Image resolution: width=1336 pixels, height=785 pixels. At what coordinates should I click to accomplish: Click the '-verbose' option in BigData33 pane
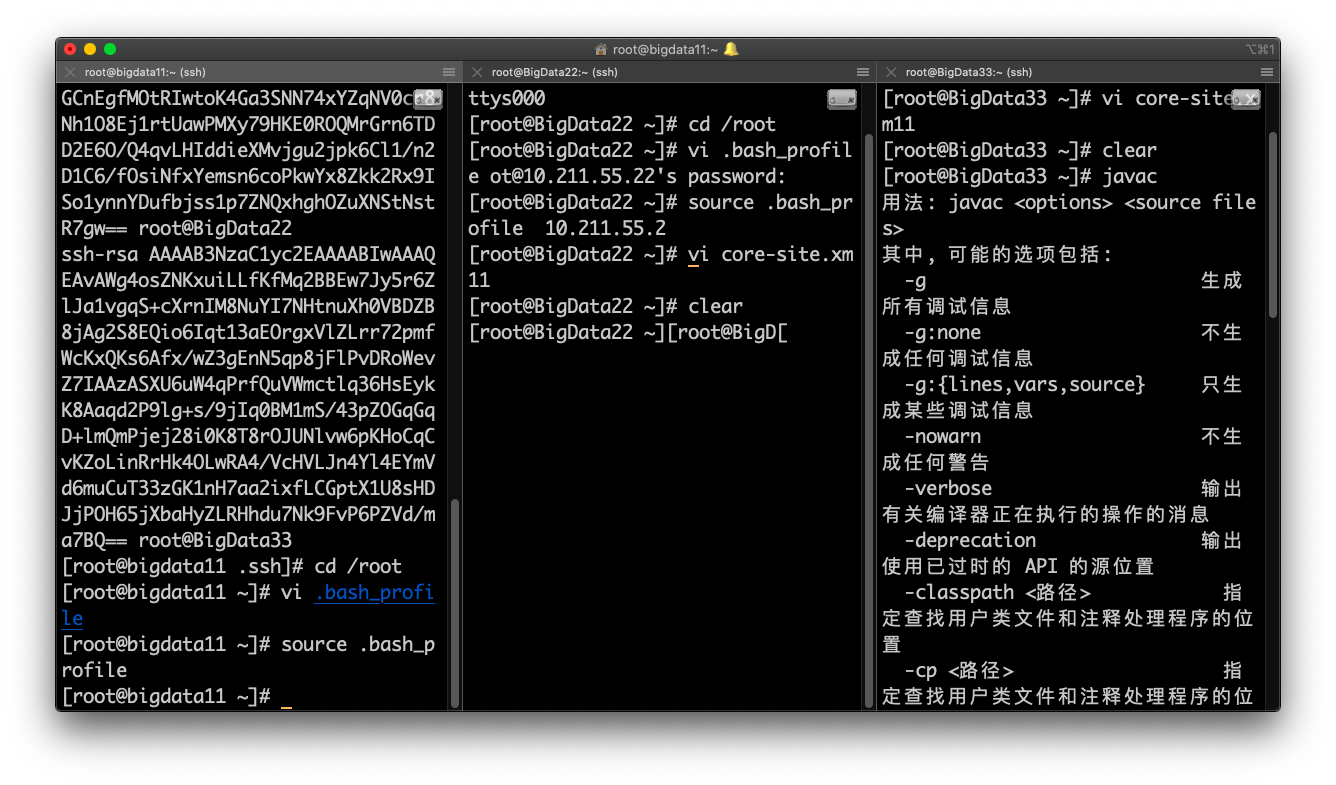(948, 488)
